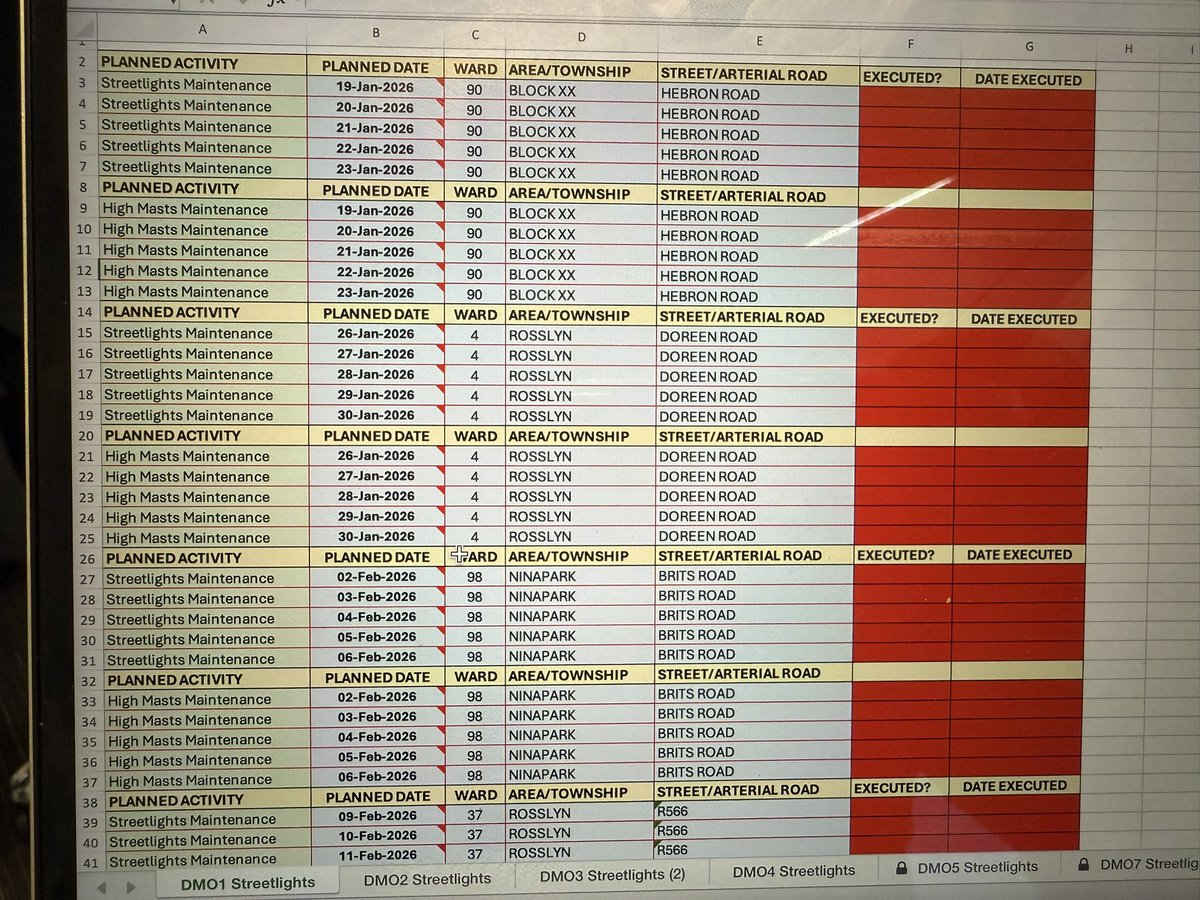Click WARD header cell in row 14
Viewport: 1200px width, 900px height.
[x=475, y=314]
